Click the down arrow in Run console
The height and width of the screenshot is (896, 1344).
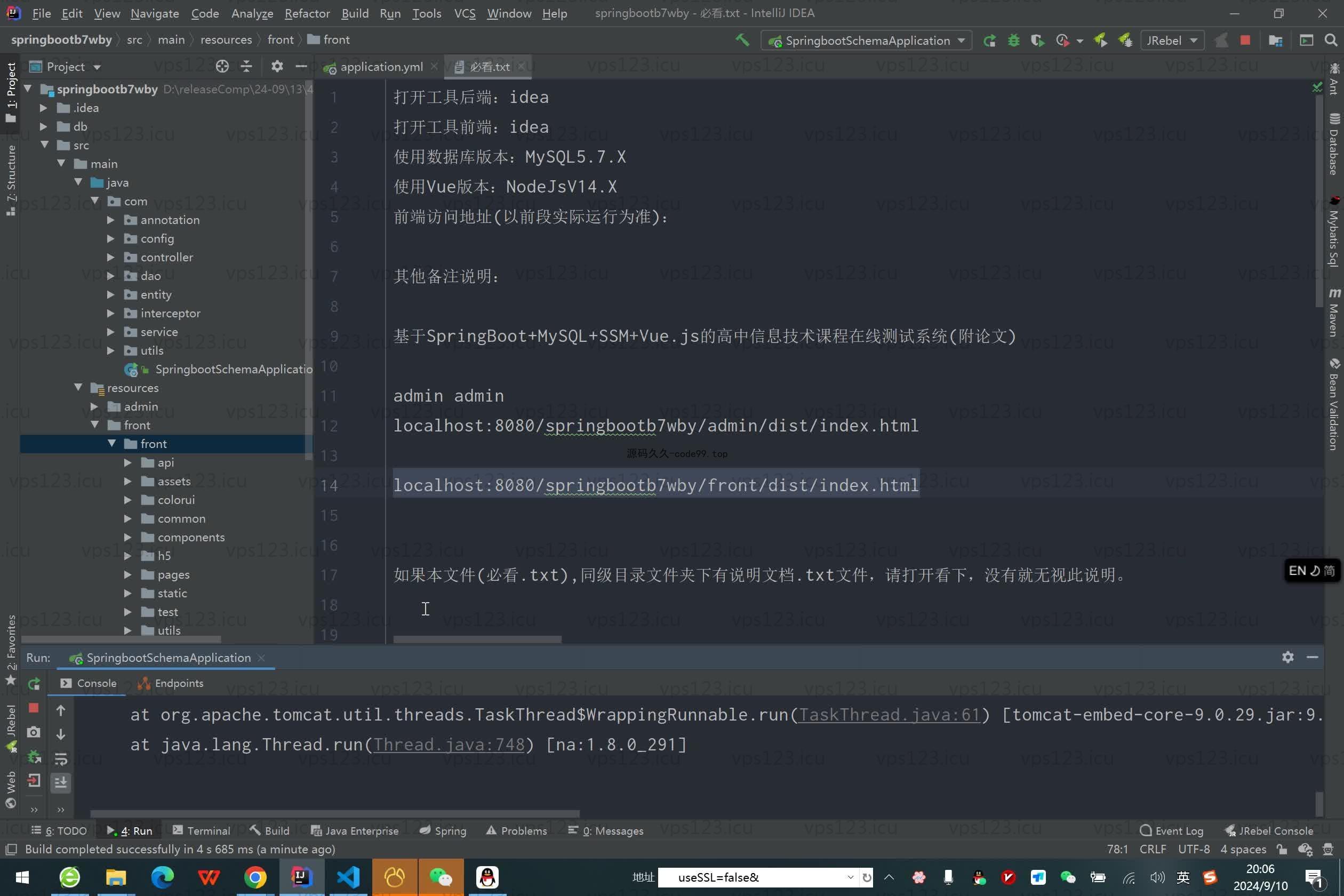click(x=61, y=734)
